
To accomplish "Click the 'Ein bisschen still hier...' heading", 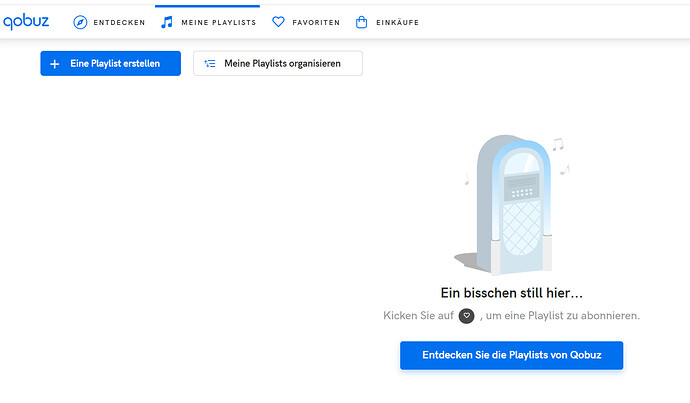I will [512, 293].
